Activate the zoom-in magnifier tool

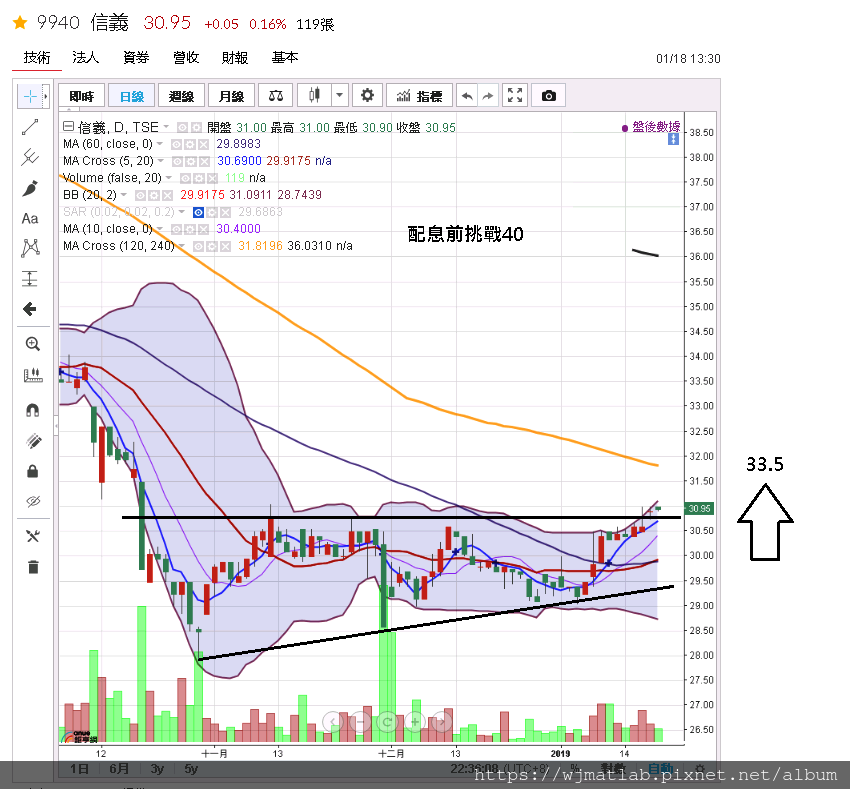click(x=33, y=344)
